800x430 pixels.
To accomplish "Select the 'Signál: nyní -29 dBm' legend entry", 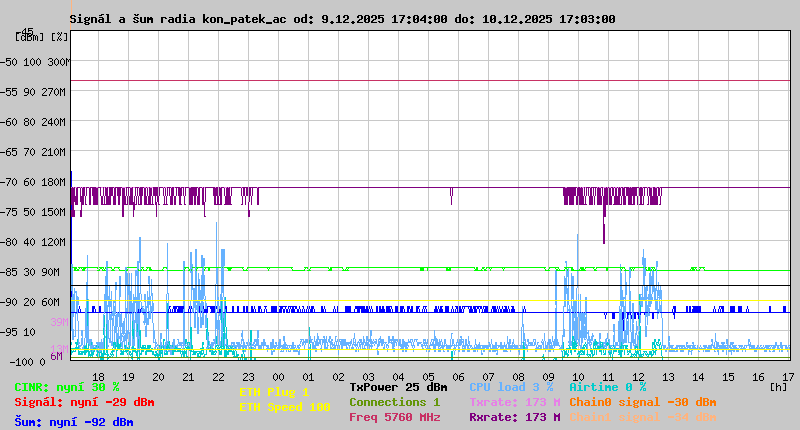I will click(x=84, y=402).
